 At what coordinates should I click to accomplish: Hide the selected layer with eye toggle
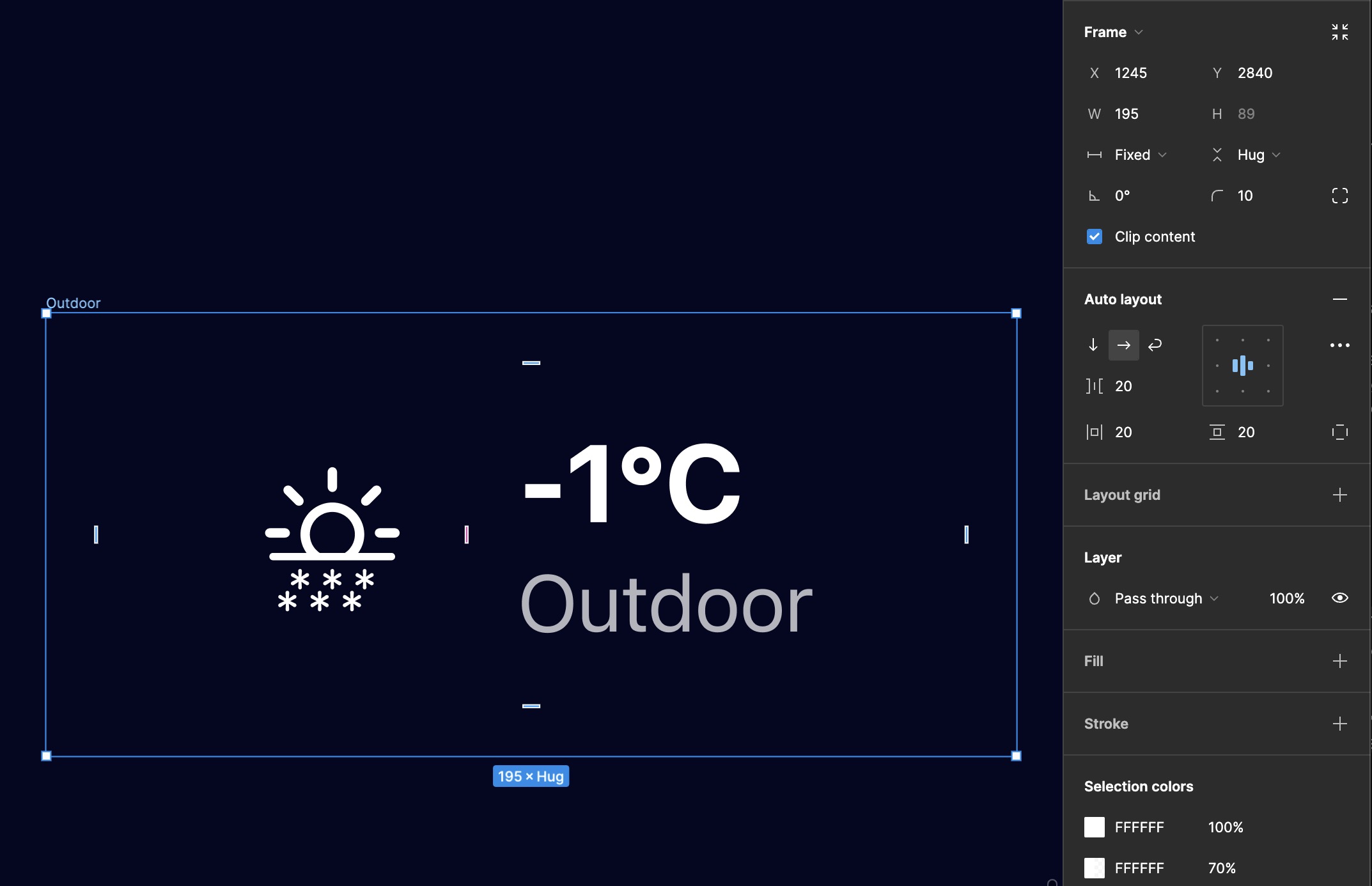click(1341, 598)
